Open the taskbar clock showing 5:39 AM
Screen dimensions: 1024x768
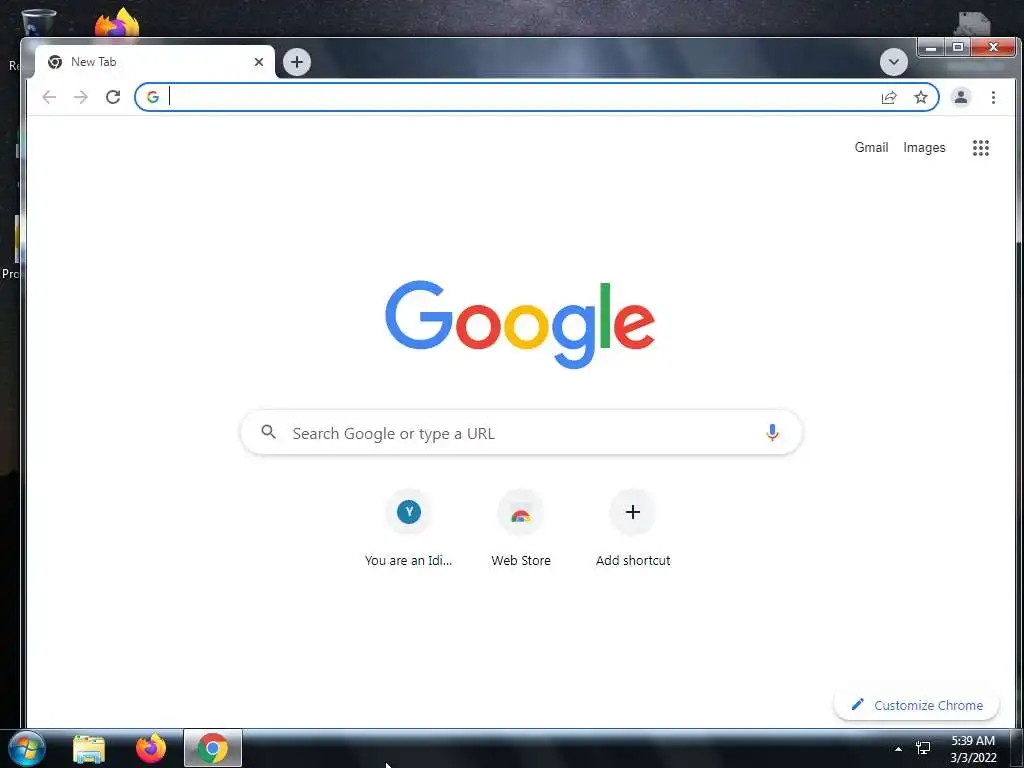pos(973,749)
